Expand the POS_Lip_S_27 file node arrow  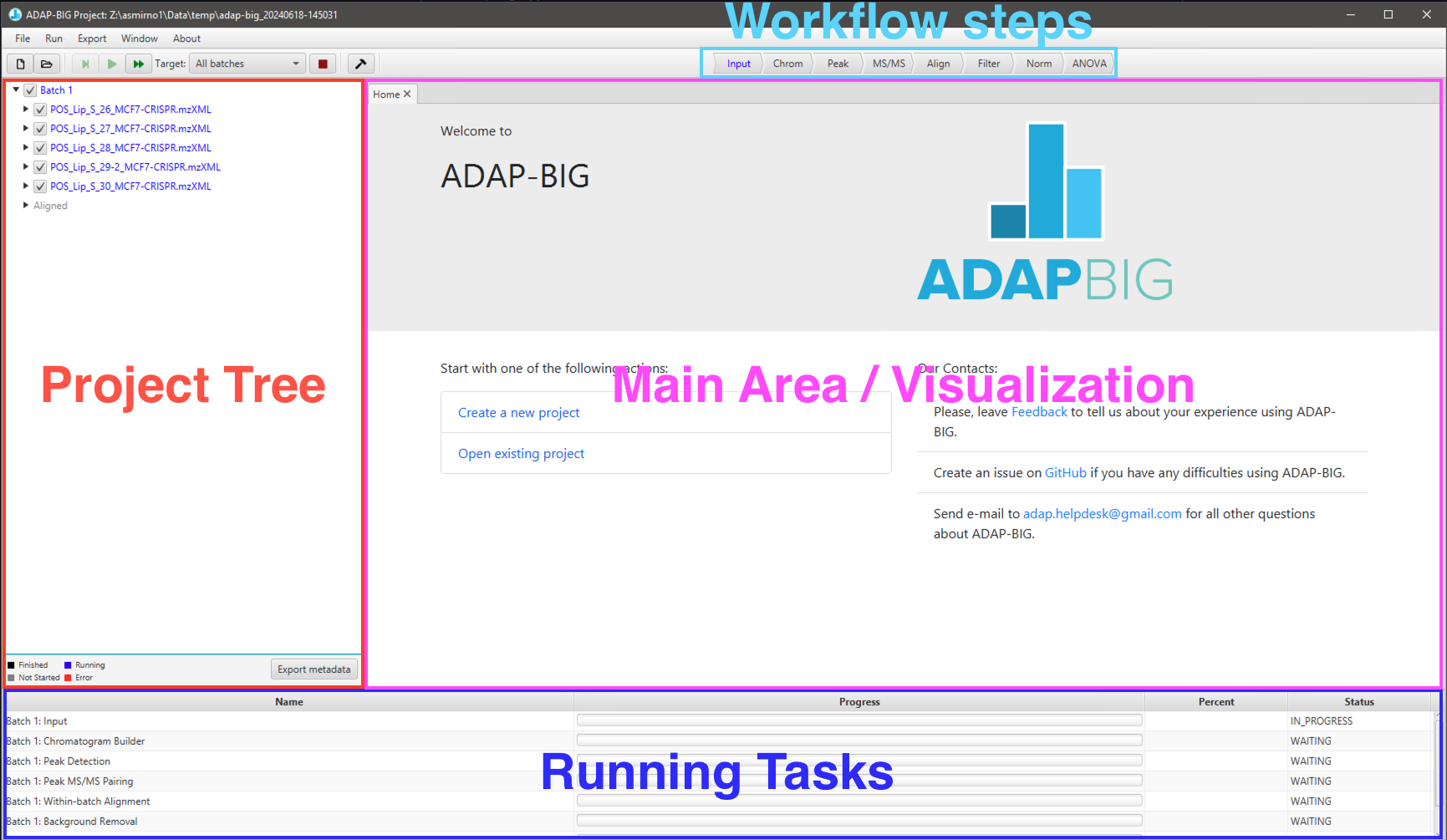(x=26, y=128)
